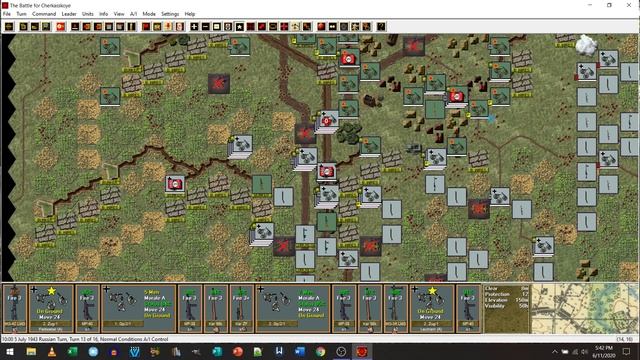This screenshot has width=640, height=360.
Task: Open PowerPoint from the taskbar
Action: coord(238,351)
